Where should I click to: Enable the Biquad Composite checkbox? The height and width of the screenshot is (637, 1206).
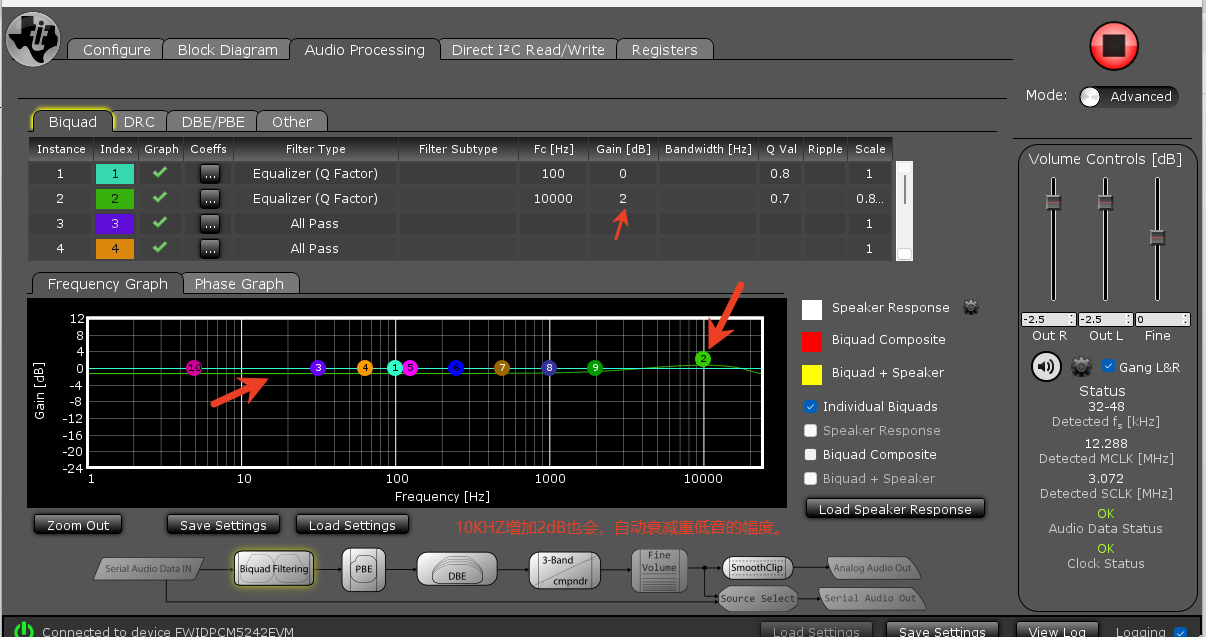pos(811,455)
